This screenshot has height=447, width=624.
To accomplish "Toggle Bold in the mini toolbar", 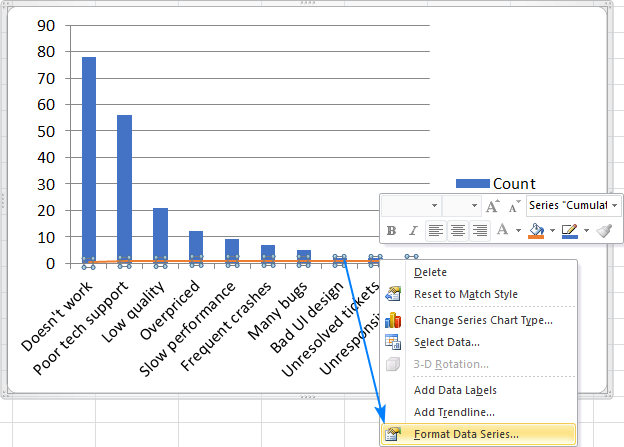I will (x=391, y=231).
